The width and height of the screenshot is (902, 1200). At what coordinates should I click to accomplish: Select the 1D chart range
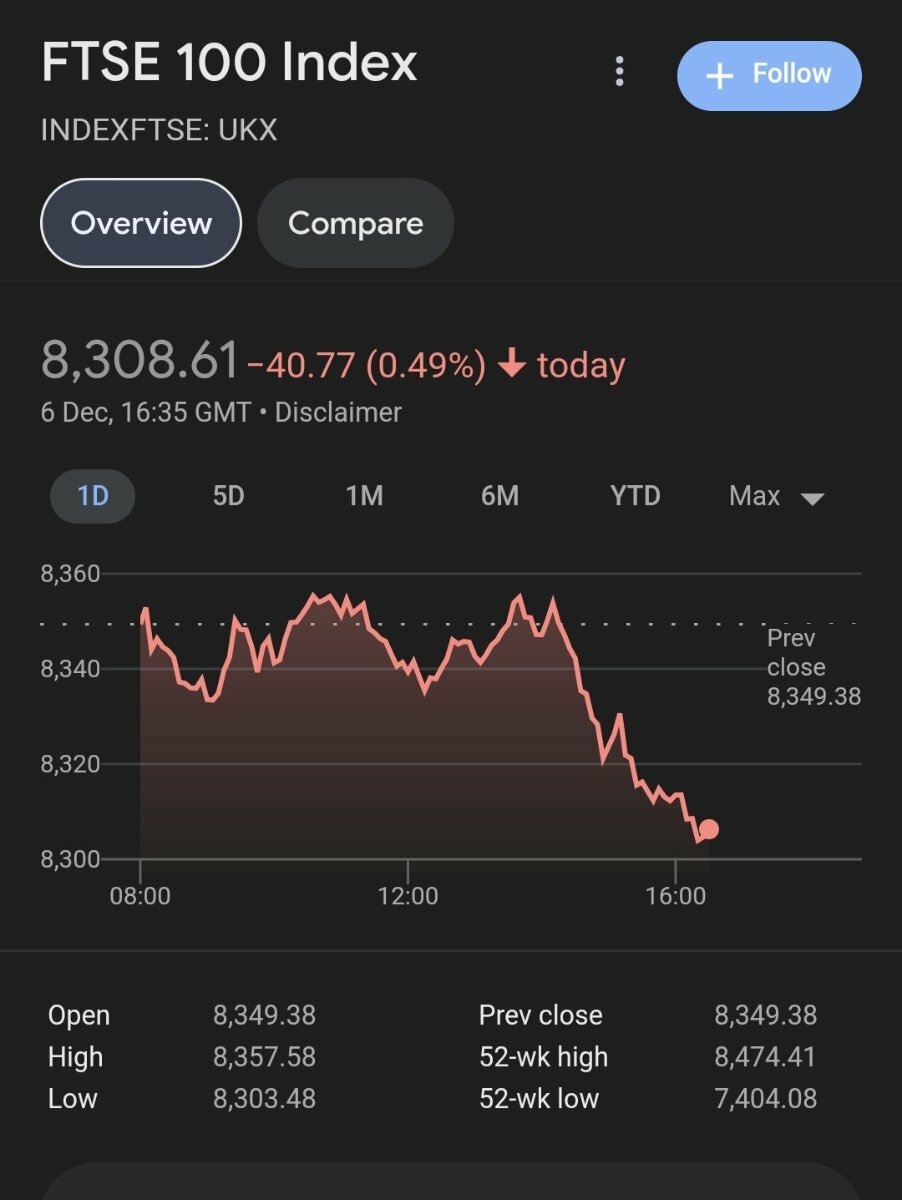(x=93, y=496)
